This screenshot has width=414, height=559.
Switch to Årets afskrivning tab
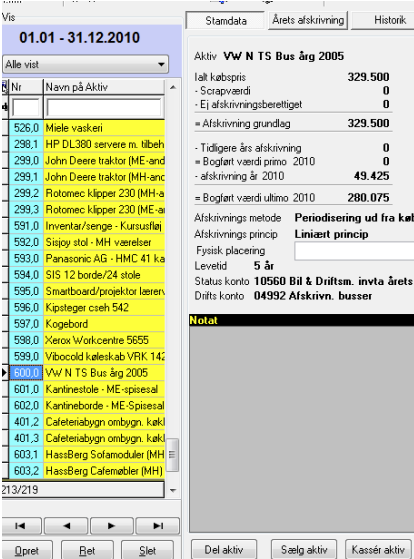[308, 20]
